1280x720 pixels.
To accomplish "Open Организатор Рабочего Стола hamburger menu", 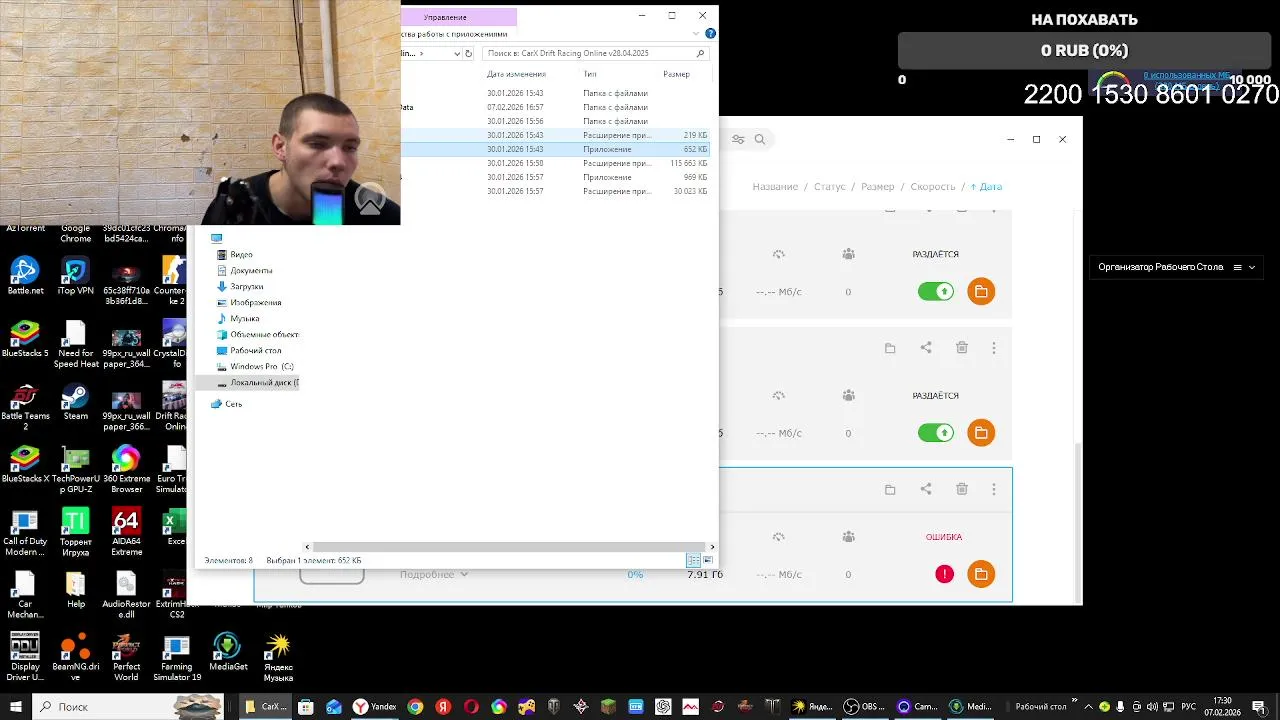I will click(x=1237, y=267).
